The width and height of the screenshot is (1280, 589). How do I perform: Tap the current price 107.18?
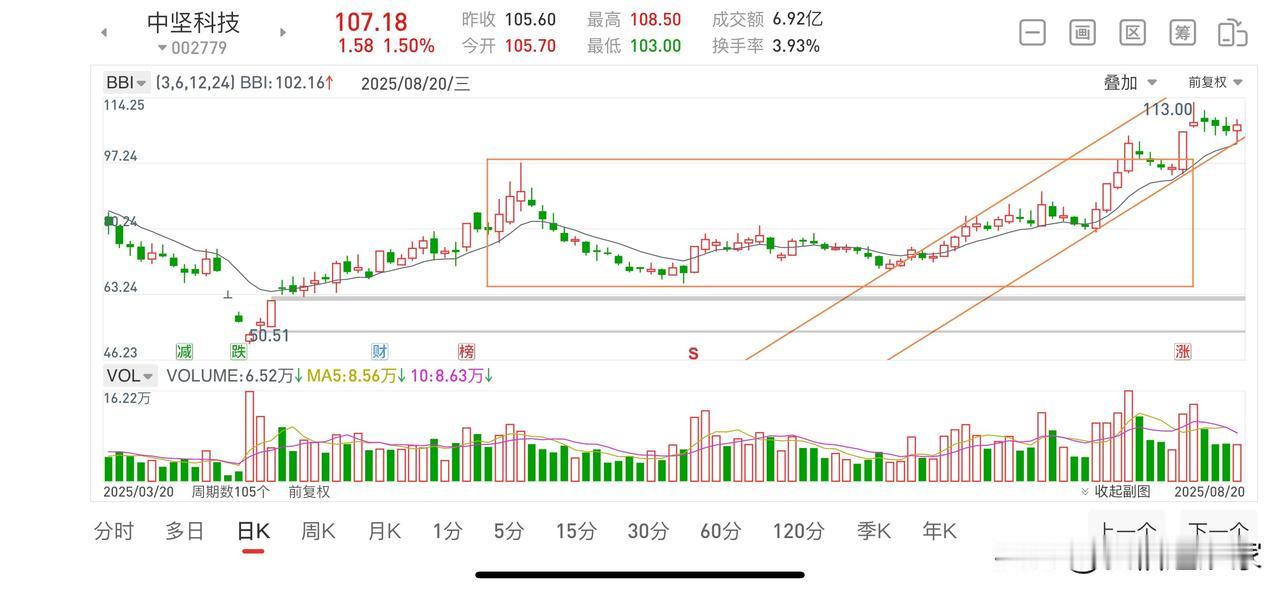tap(371, 21)
